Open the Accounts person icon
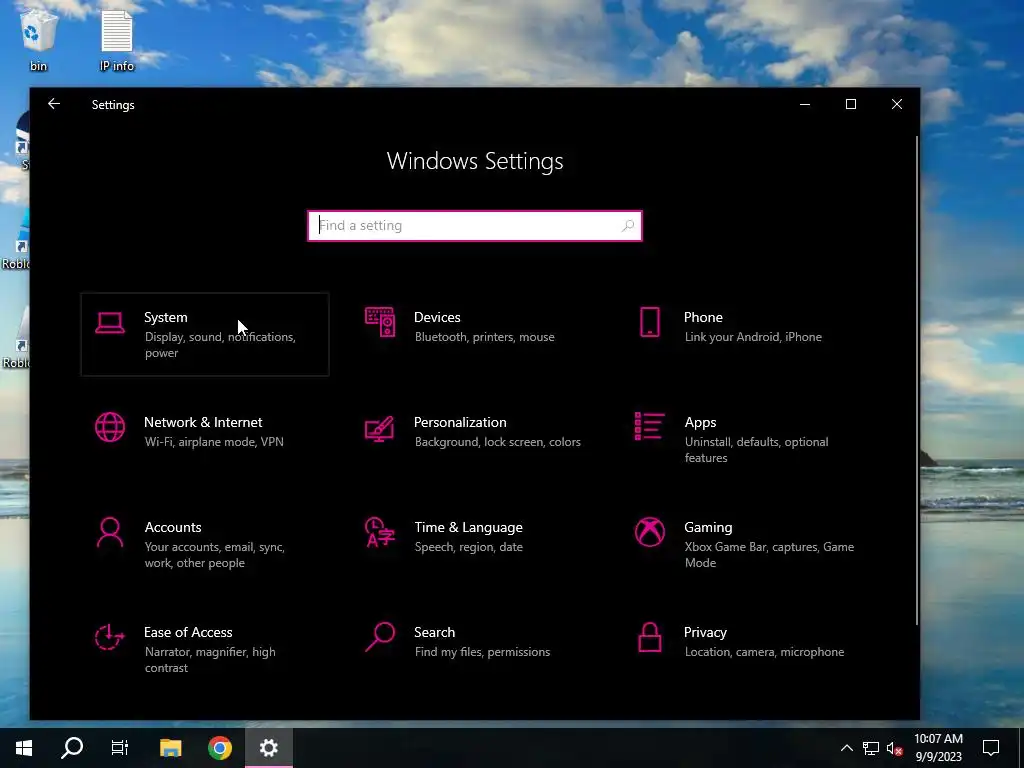Image resolution: width=1024 pixels, height=768 pixels. [110, 532]
